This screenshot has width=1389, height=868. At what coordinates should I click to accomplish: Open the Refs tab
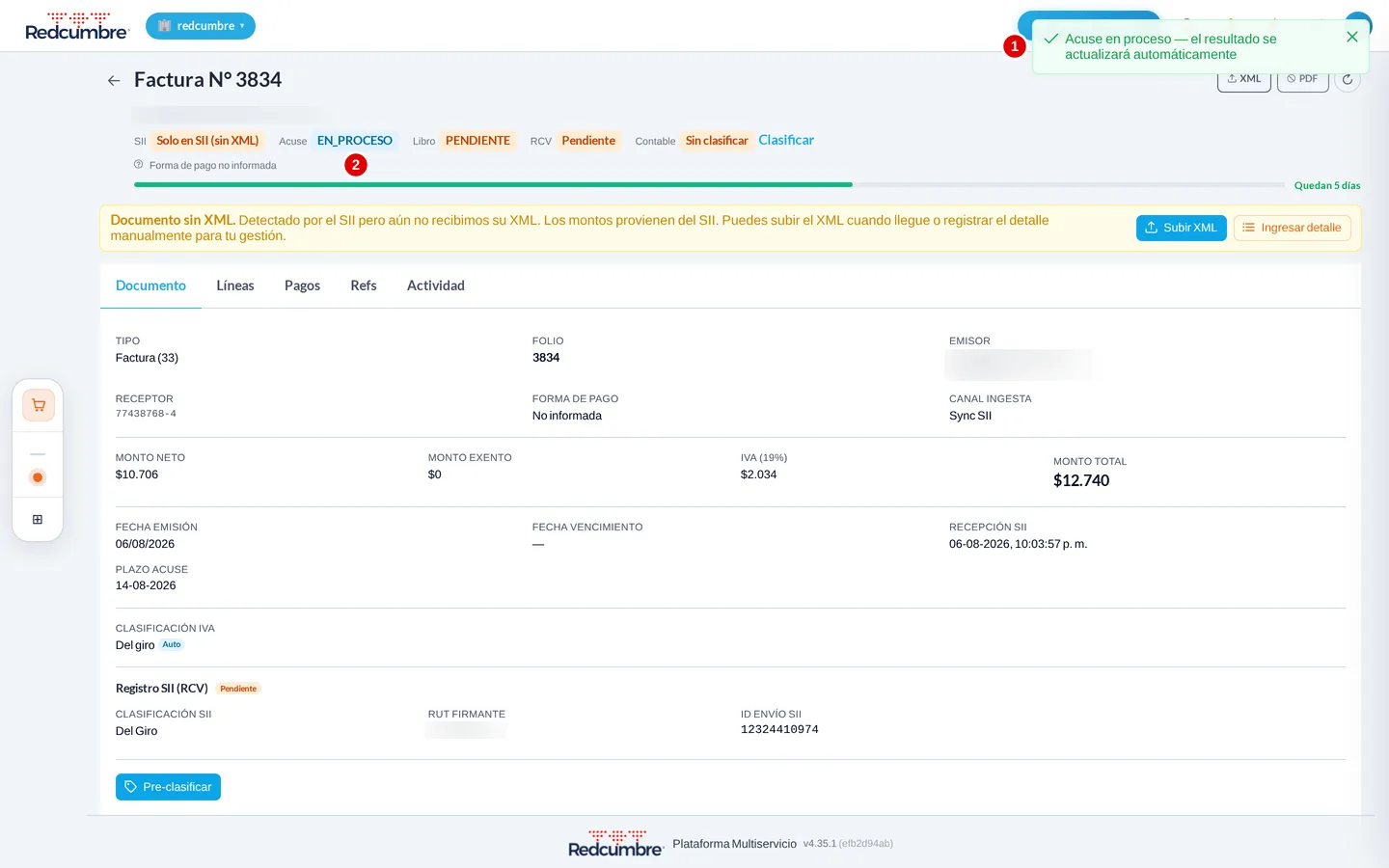[364, 285]
